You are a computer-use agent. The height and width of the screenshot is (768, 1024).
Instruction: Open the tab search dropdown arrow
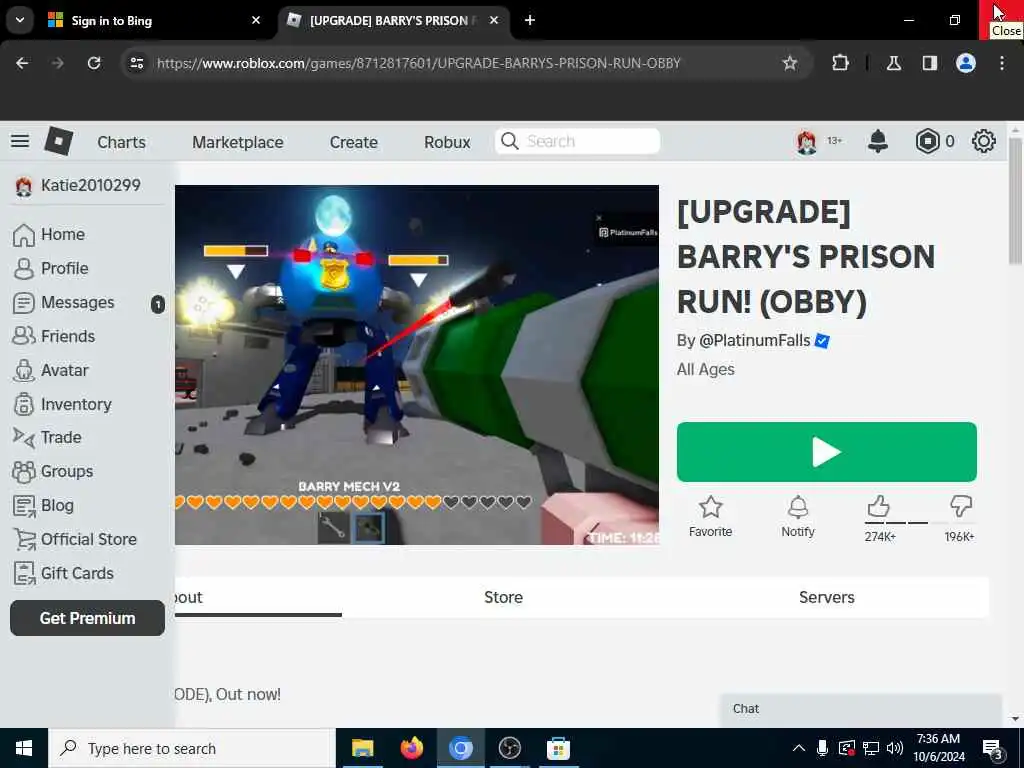(20, 20)
